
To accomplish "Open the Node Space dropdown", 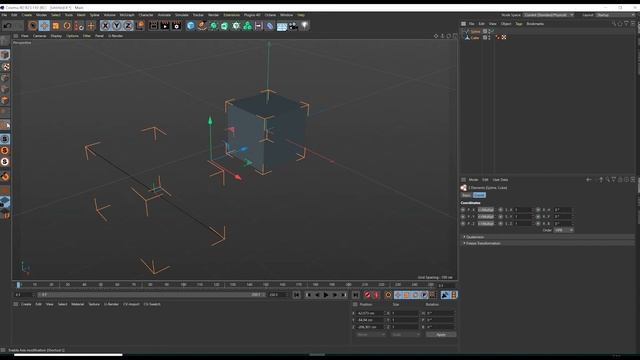I will tap(549, 15).
